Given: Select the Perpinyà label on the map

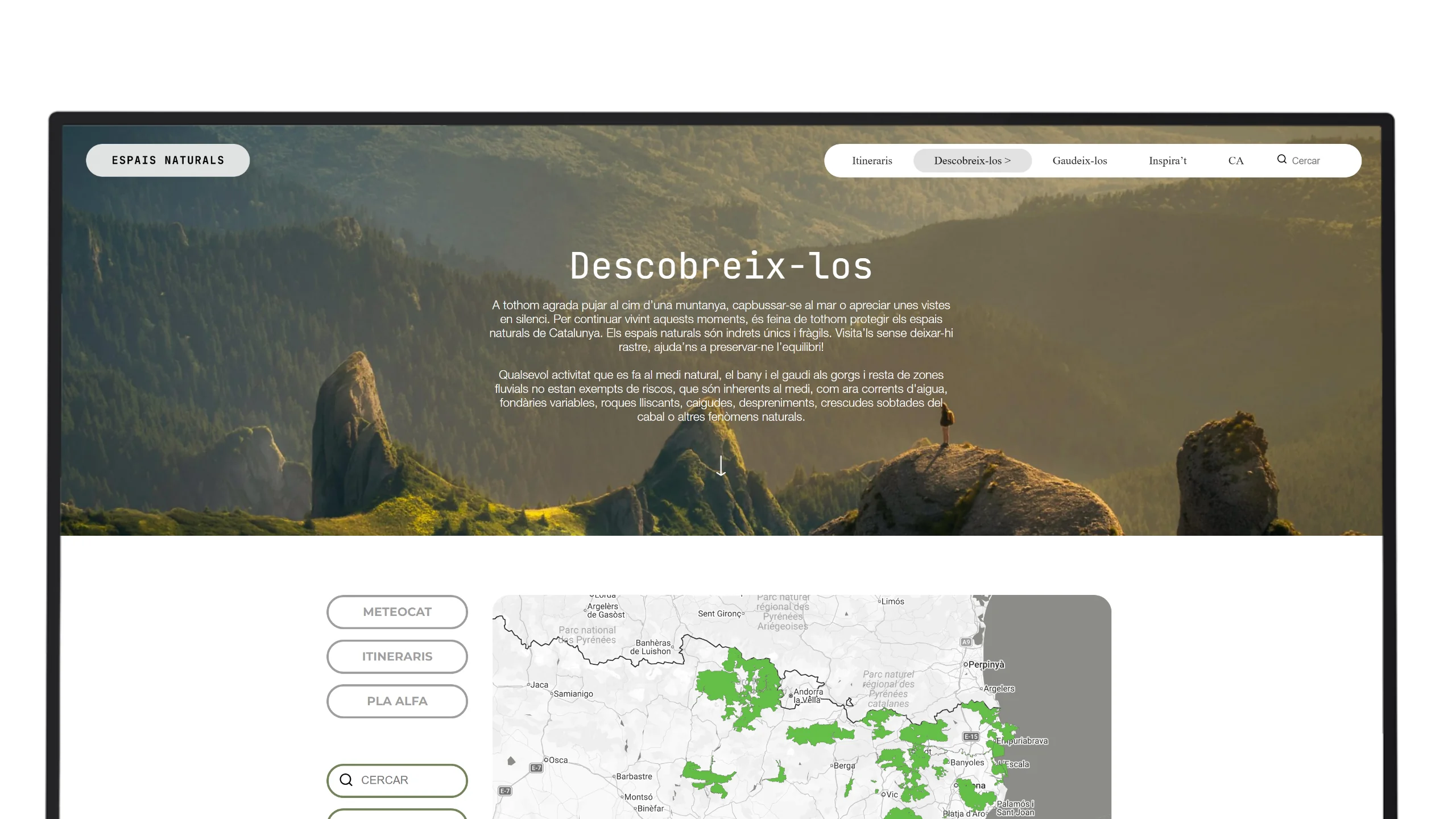Looking at the screenshot, I should [986, 664].
